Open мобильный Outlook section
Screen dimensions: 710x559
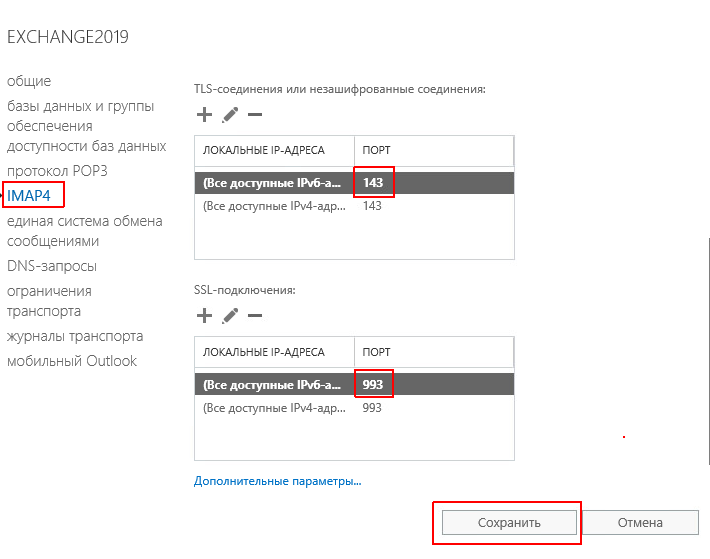coord(72,361)
